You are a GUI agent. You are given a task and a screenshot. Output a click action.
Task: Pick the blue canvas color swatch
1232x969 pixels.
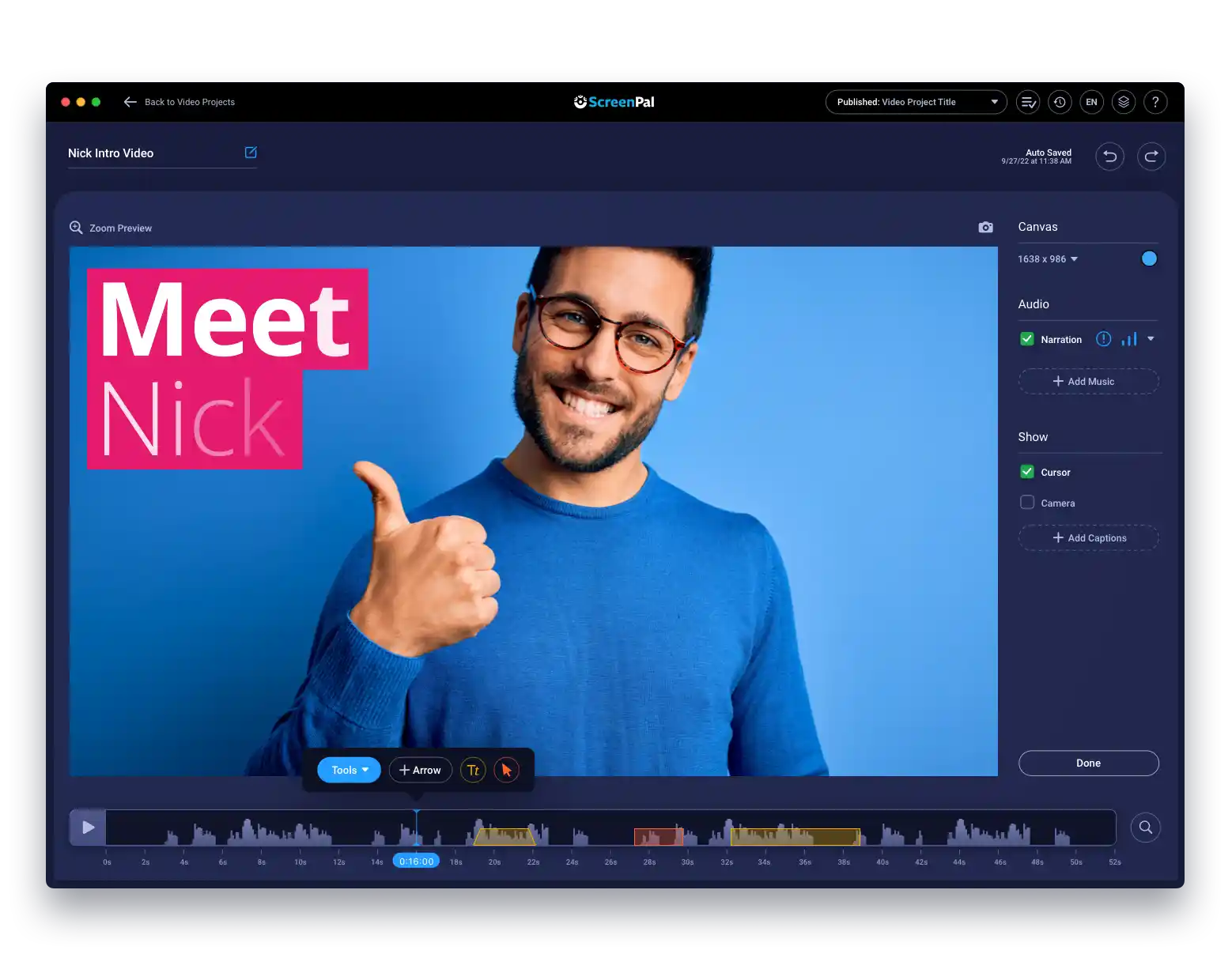1149,258
